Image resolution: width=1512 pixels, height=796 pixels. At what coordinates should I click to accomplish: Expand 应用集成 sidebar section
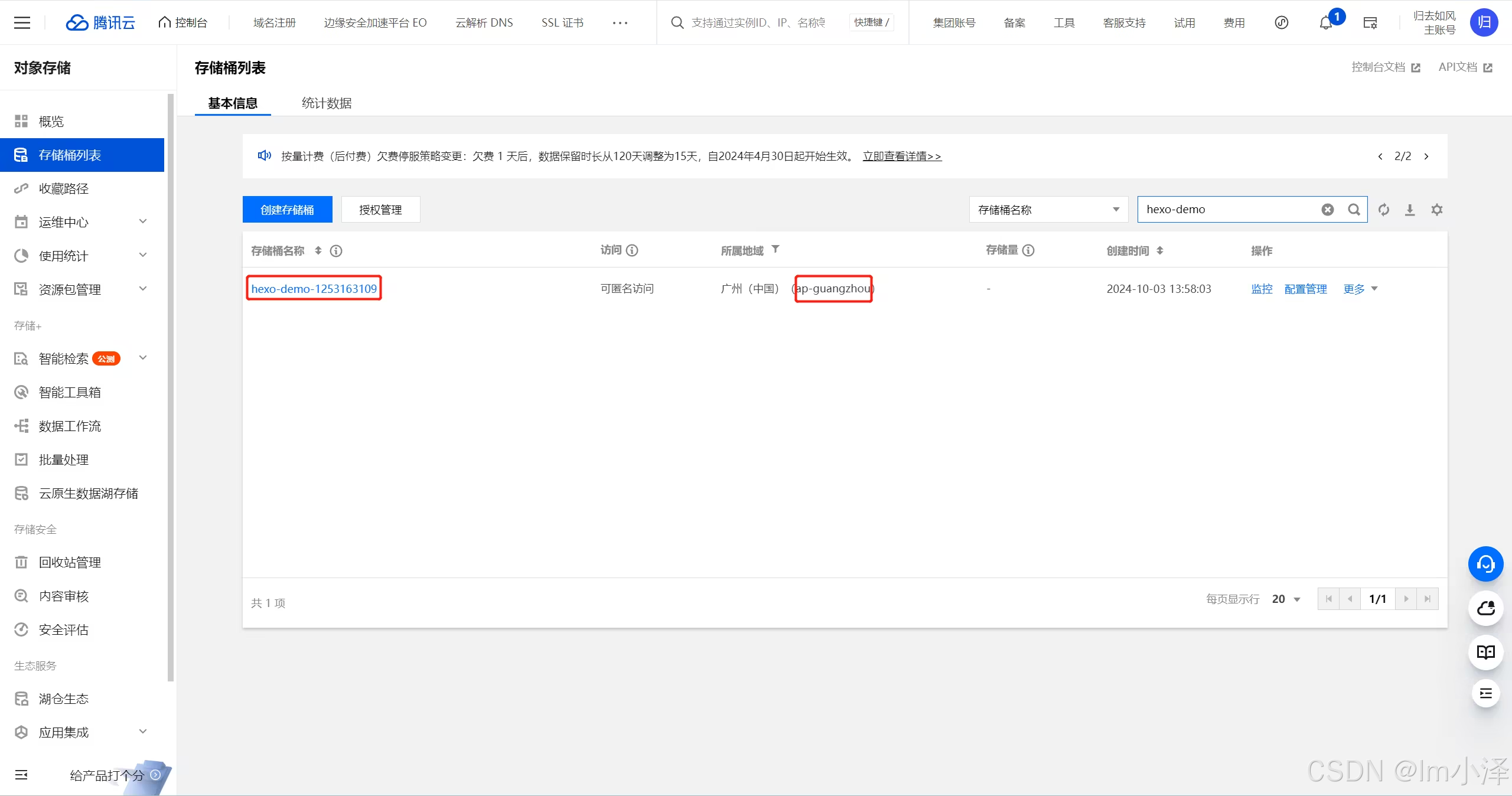click(82, 732)
